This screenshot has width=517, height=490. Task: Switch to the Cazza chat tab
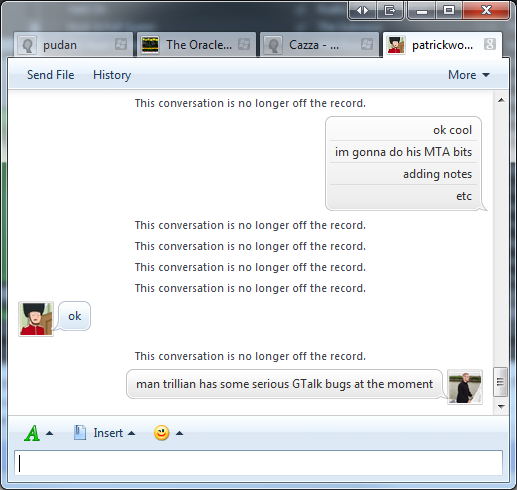pos(319,45)
